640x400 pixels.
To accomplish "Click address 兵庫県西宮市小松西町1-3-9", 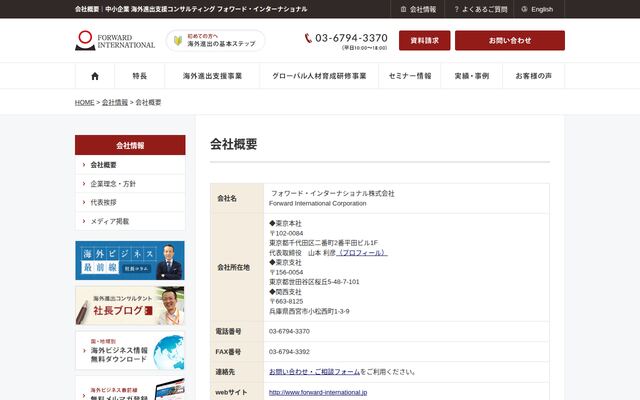I will click(x=309, y=311).
